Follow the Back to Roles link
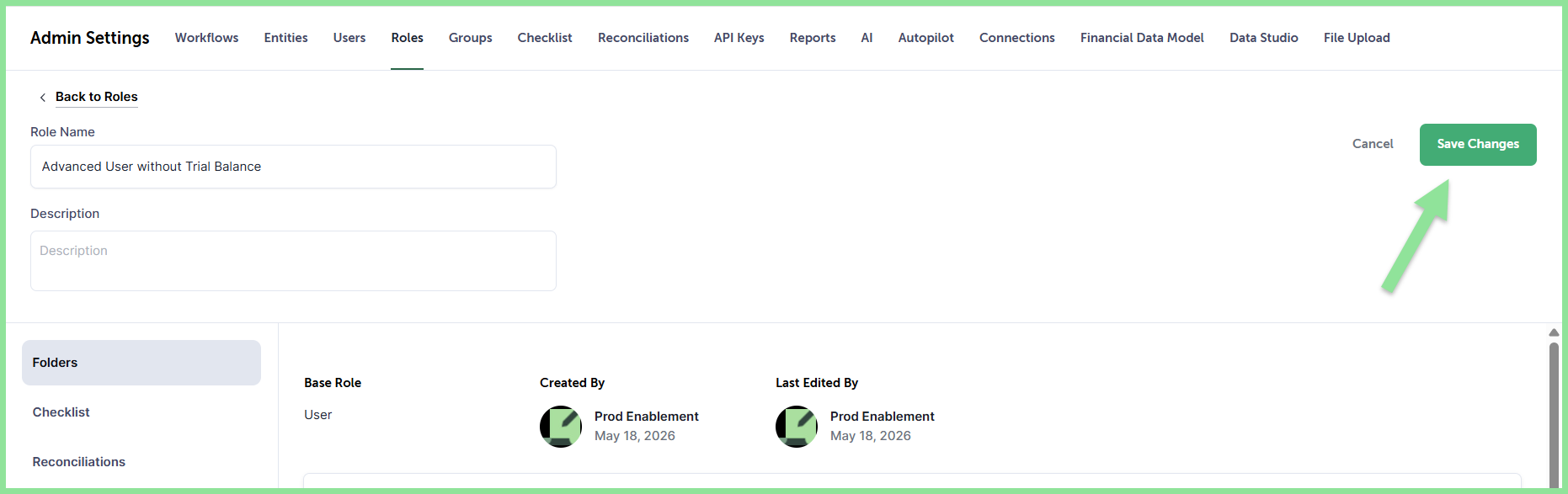 coord(97,97)
